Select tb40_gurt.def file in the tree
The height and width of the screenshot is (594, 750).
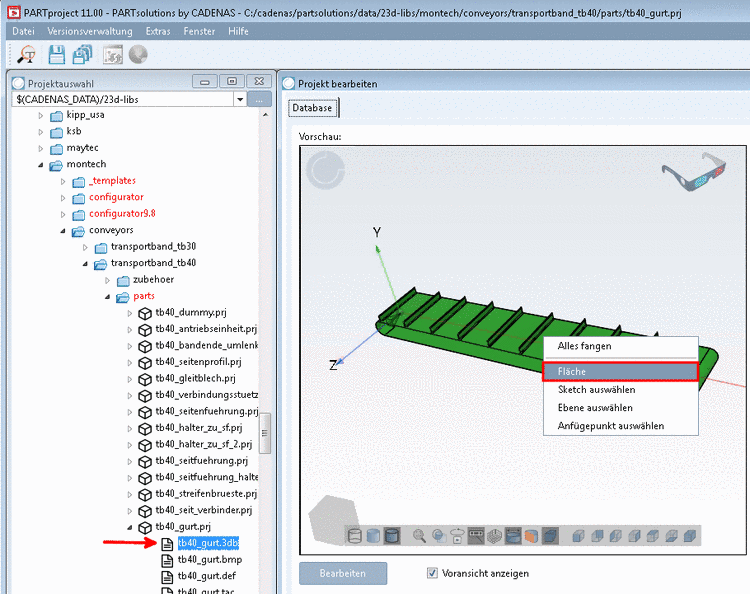click(207, 576)
